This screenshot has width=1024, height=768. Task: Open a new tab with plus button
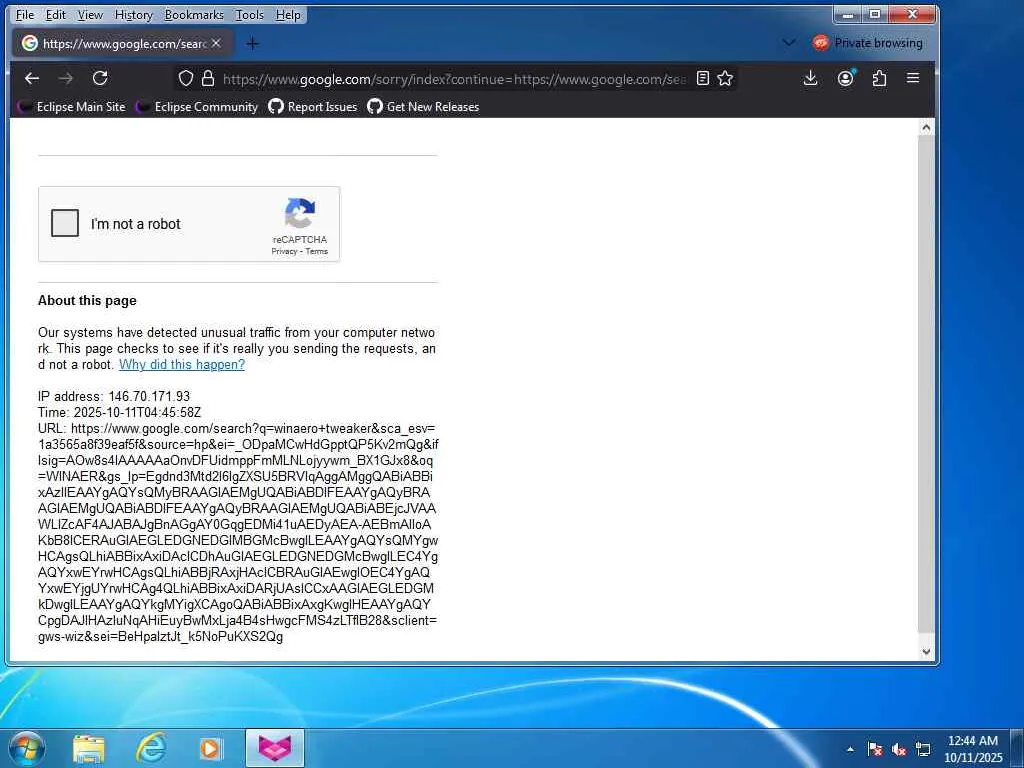click(253, 44)
